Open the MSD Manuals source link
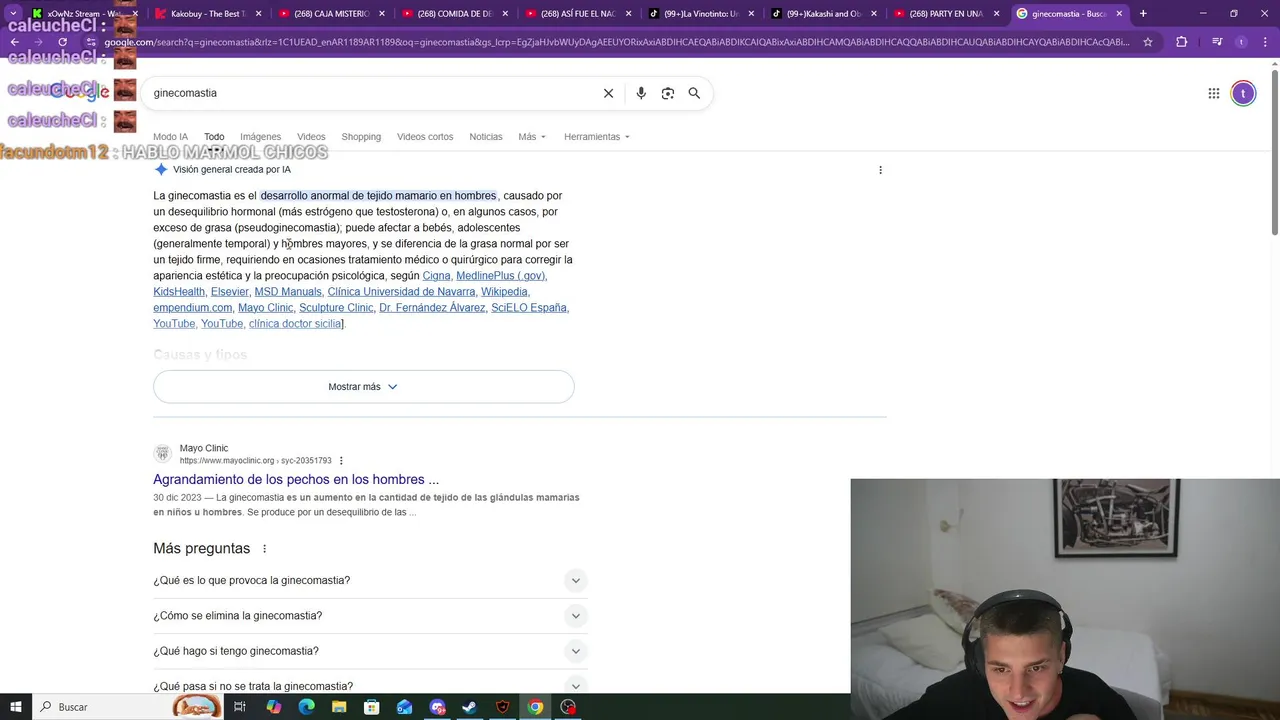 (x=288, y=292)
